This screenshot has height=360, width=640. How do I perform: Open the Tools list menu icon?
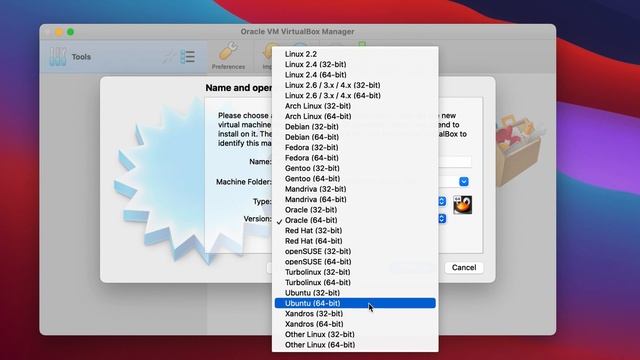click(188, 57)
